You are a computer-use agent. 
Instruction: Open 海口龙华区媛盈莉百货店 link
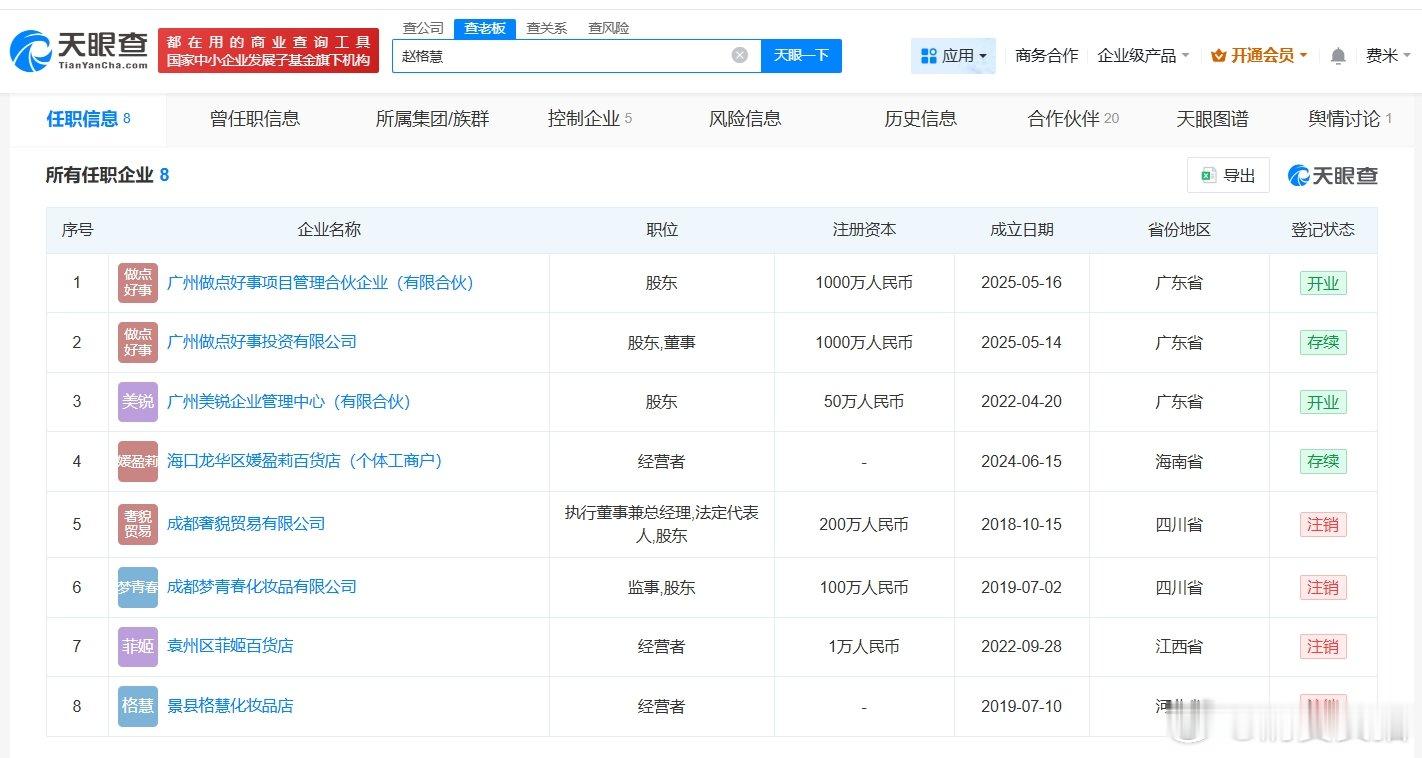(x=305, y=461)
